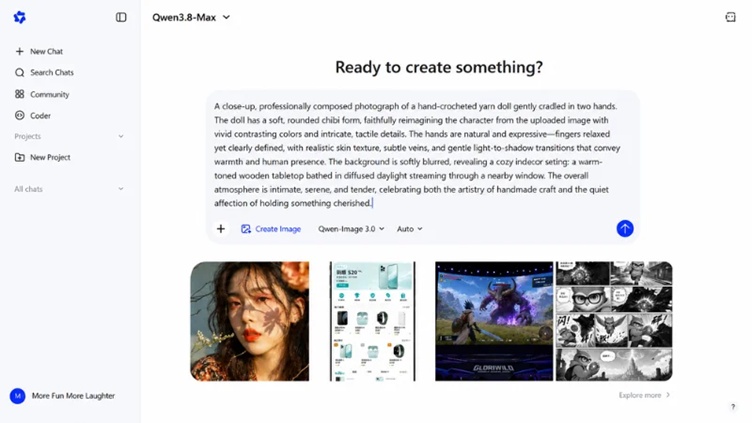Click the plus icon beside New Chat
Image resolution: width=752 pixels, height=423 pixels.
(x=20, y=51)
